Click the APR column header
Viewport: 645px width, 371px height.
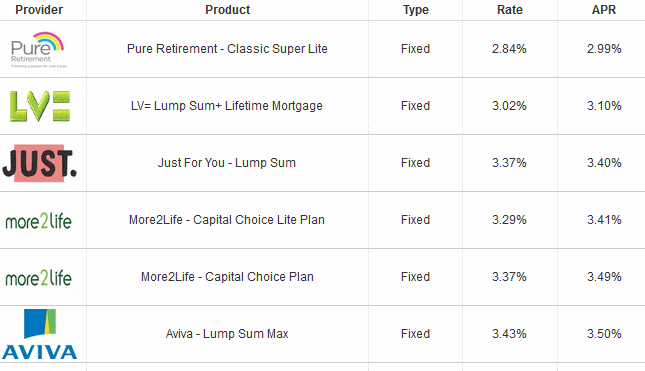[x=604, y=10]
